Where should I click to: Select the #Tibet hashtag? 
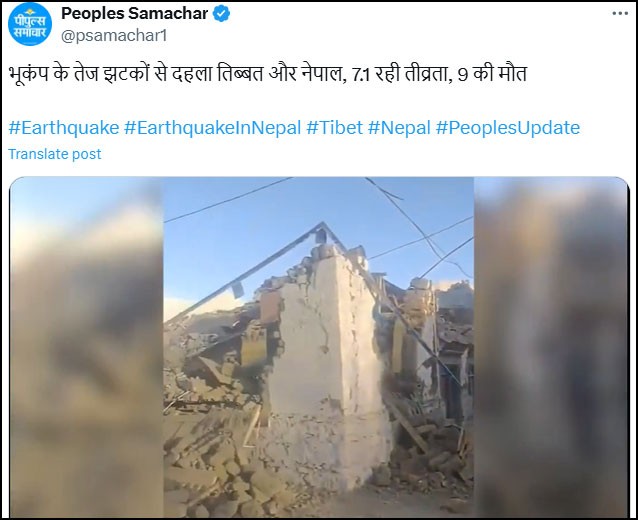pos(334,128)
